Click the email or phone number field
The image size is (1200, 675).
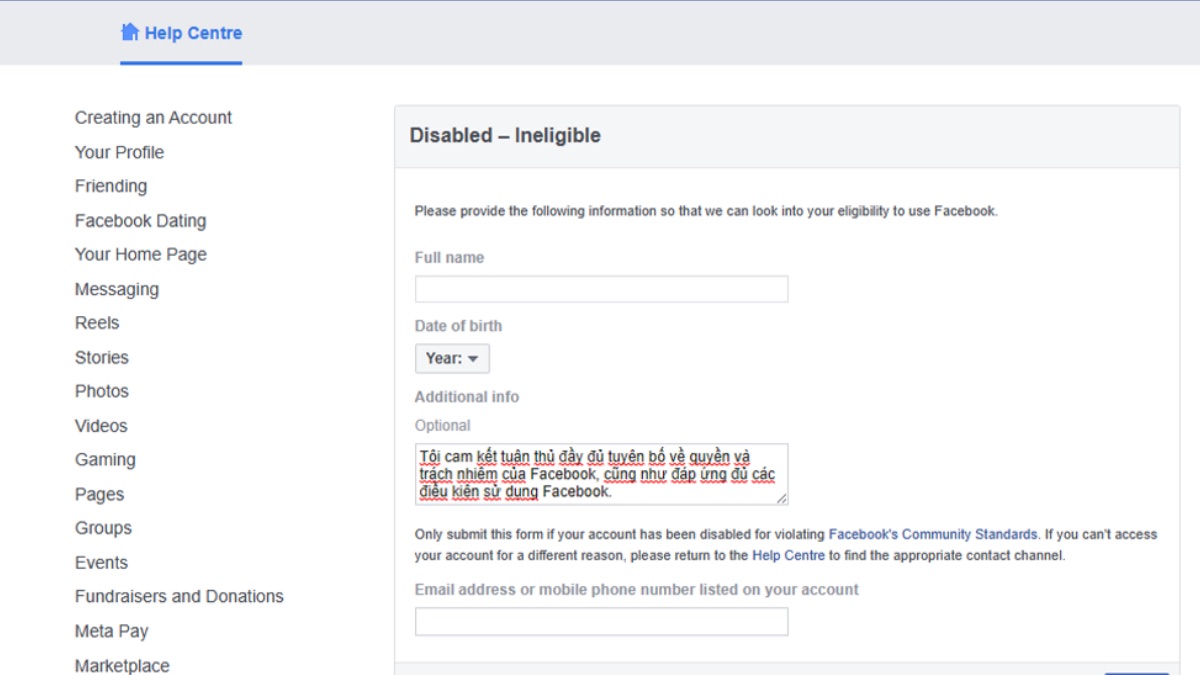point(601,621)
